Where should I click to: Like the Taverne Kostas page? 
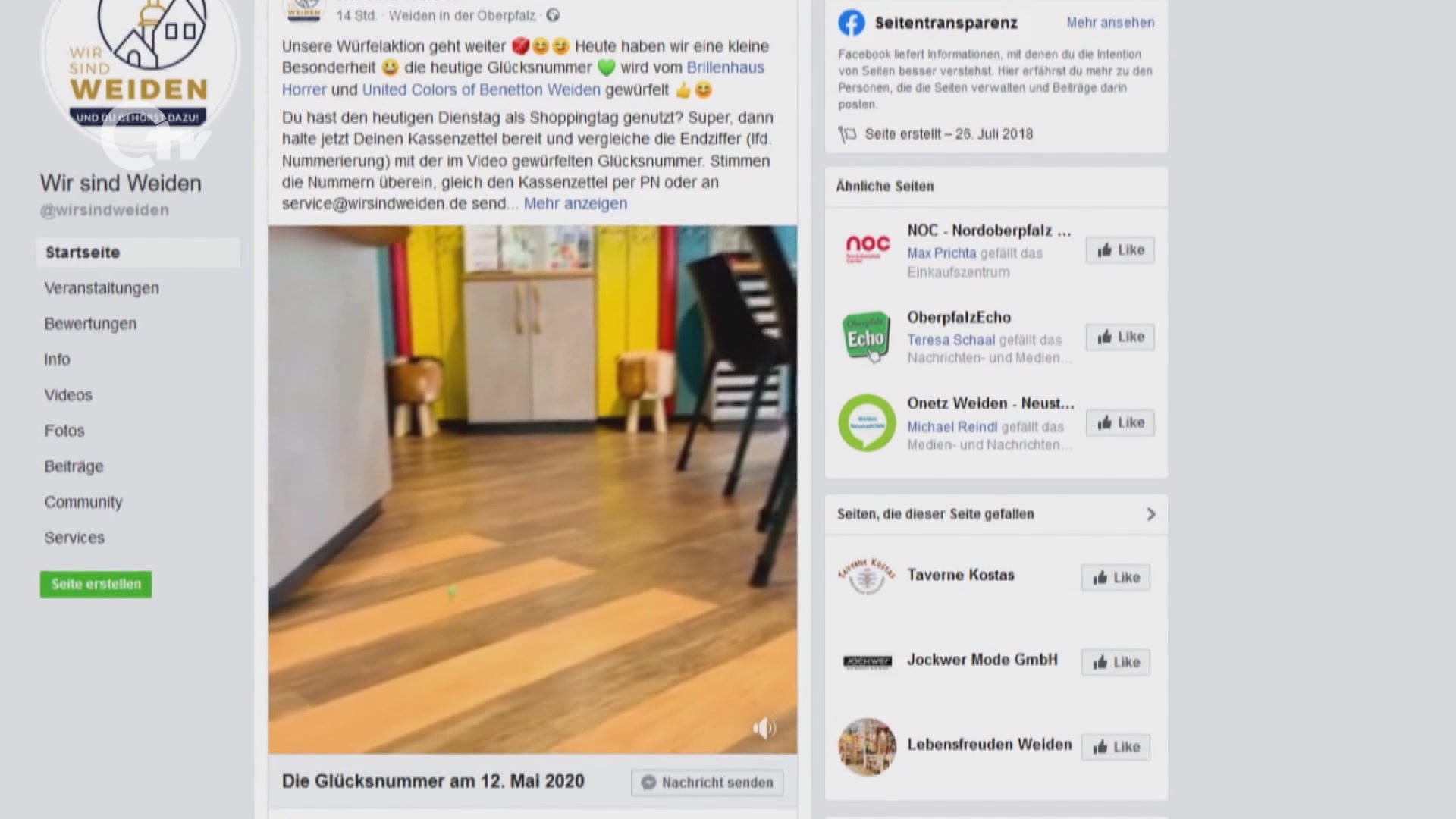1116,578
